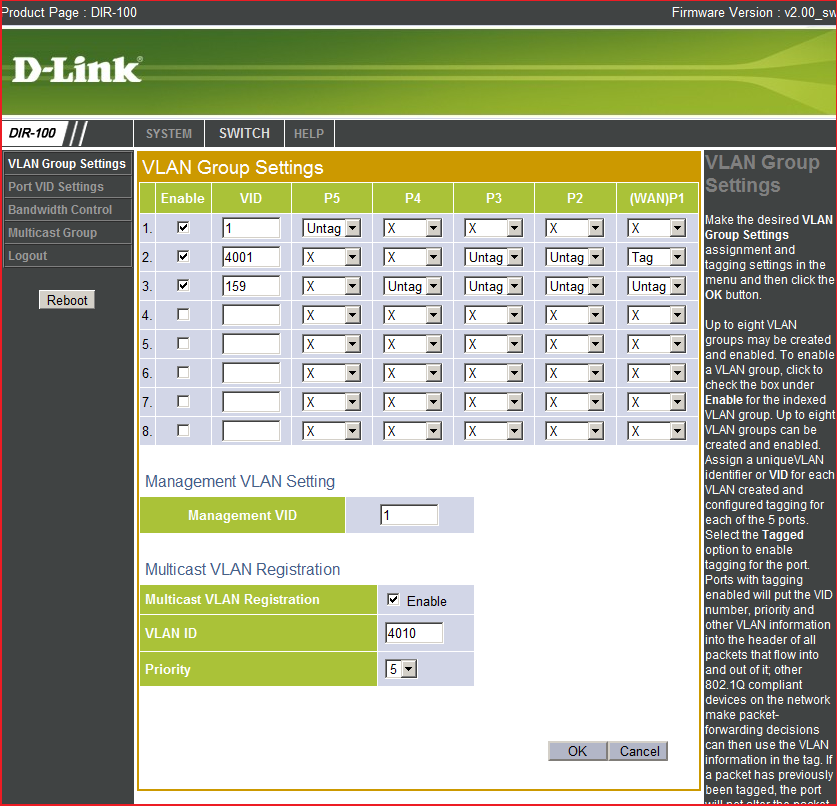837x806 pixels.
Task: Switch to the SYSTEM tab
Action: pos(169,133)
